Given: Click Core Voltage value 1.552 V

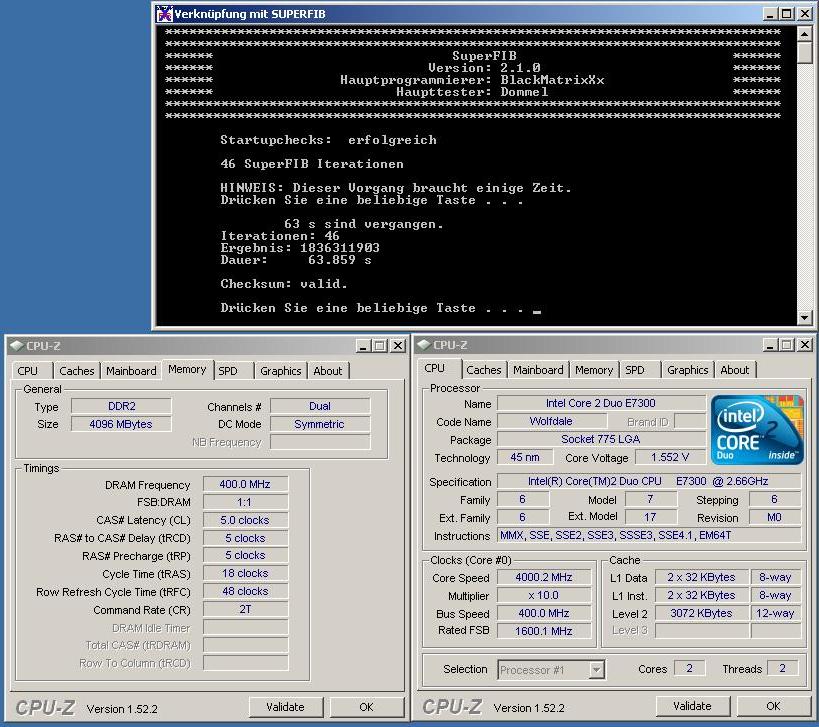Looking at the screenshot, I should (x=670, y=458).
